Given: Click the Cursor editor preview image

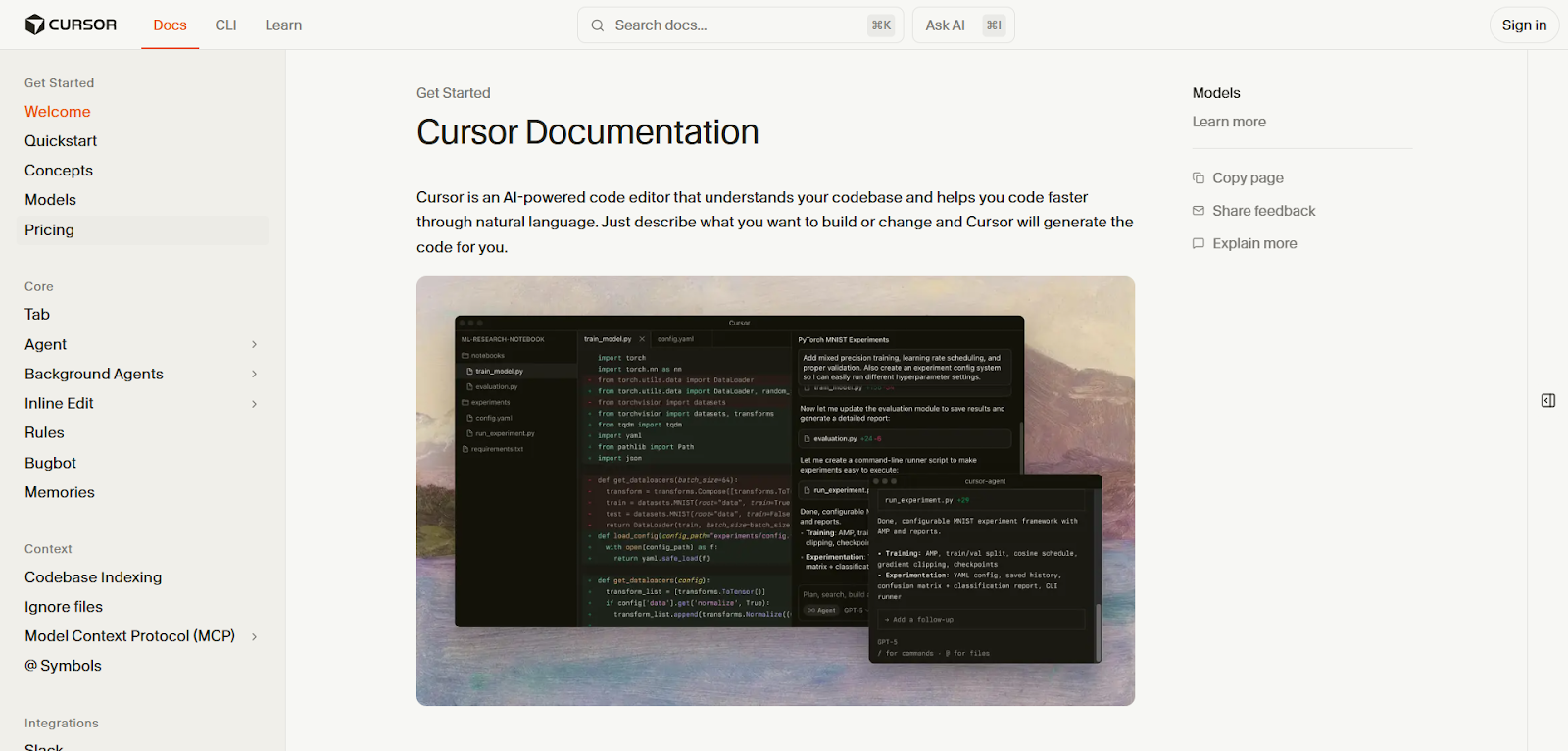Looking at the screenshot, I should point(775,490).
